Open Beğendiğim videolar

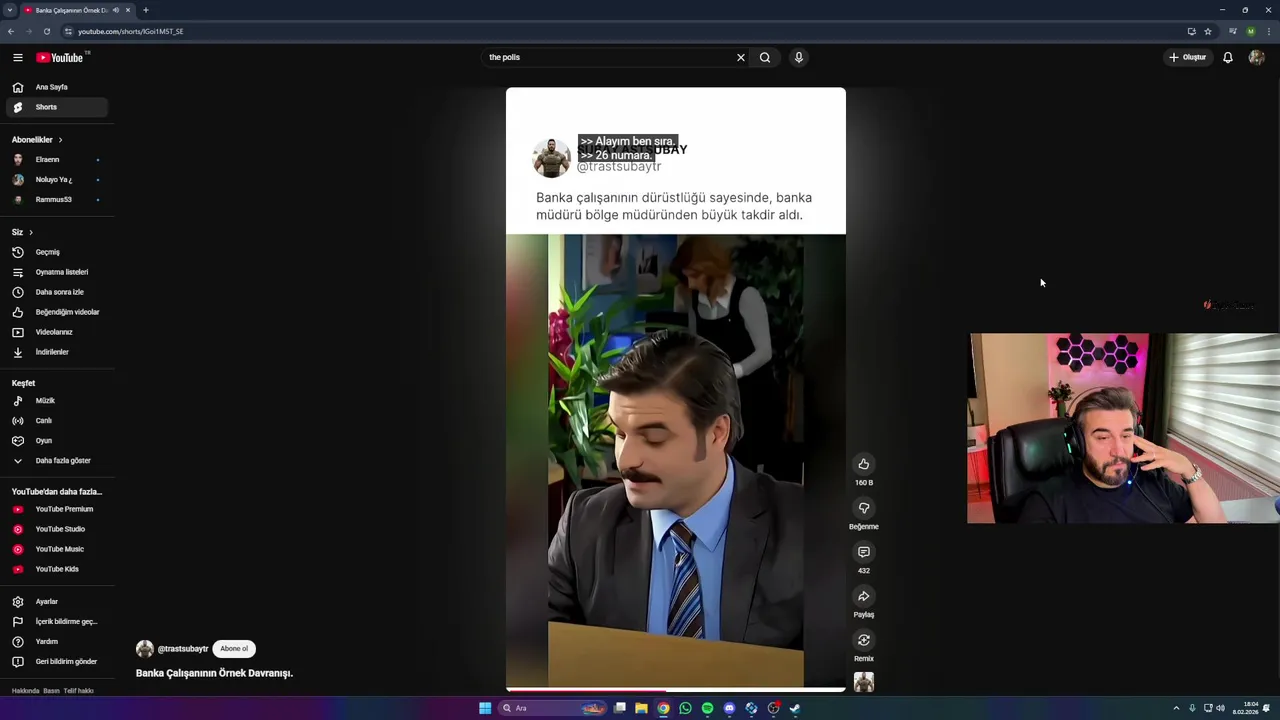56,312
